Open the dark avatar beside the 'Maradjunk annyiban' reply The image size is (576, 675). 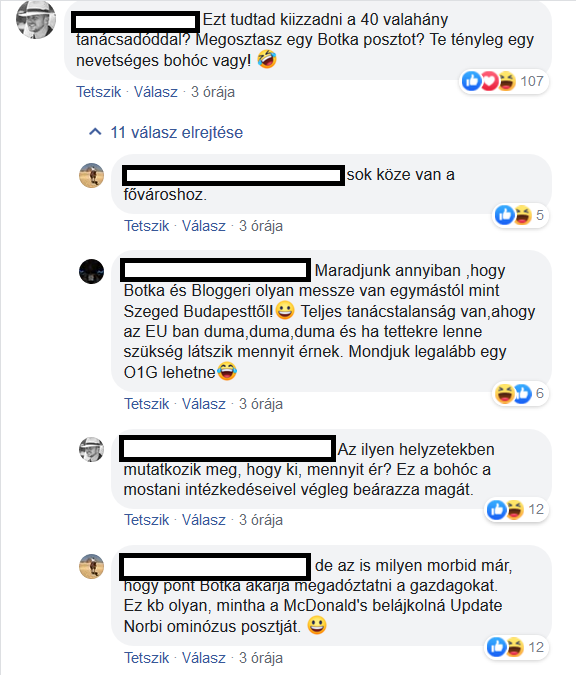pyautogui.click(x=92, y=272)
